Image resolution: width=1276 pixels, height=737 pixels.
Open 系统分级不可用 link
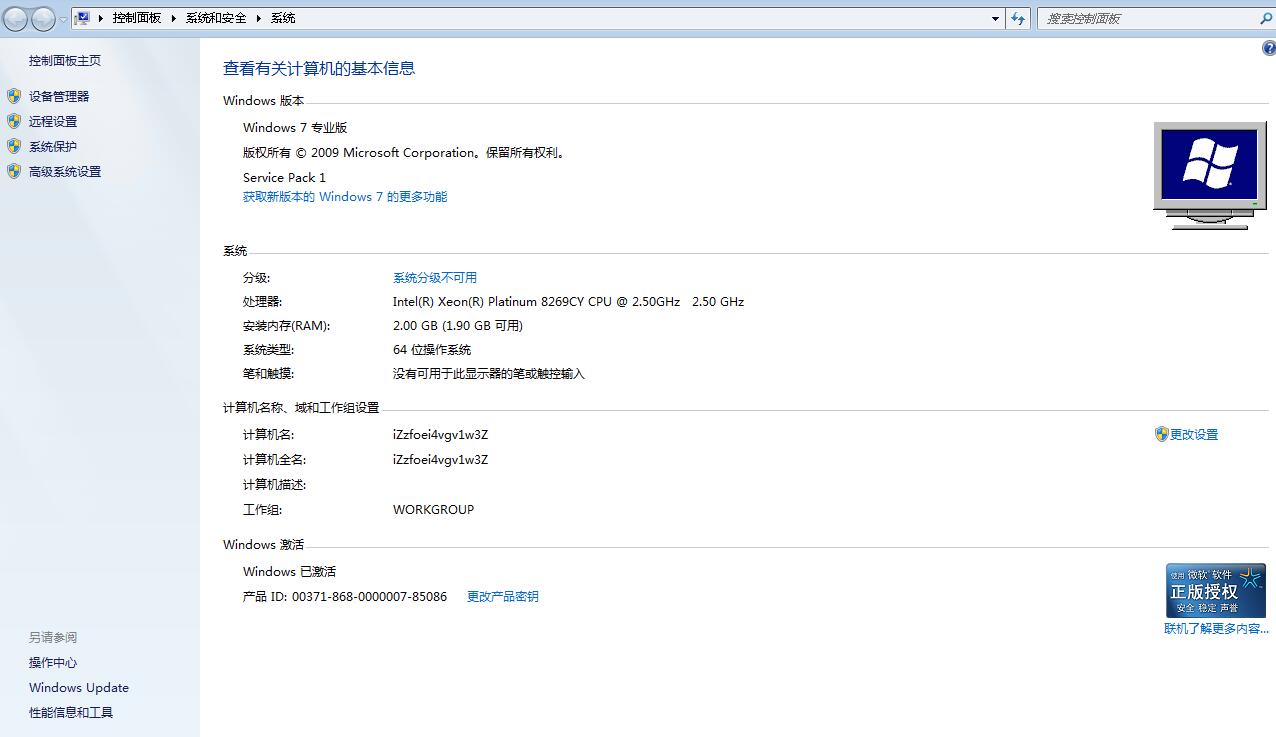436,277
